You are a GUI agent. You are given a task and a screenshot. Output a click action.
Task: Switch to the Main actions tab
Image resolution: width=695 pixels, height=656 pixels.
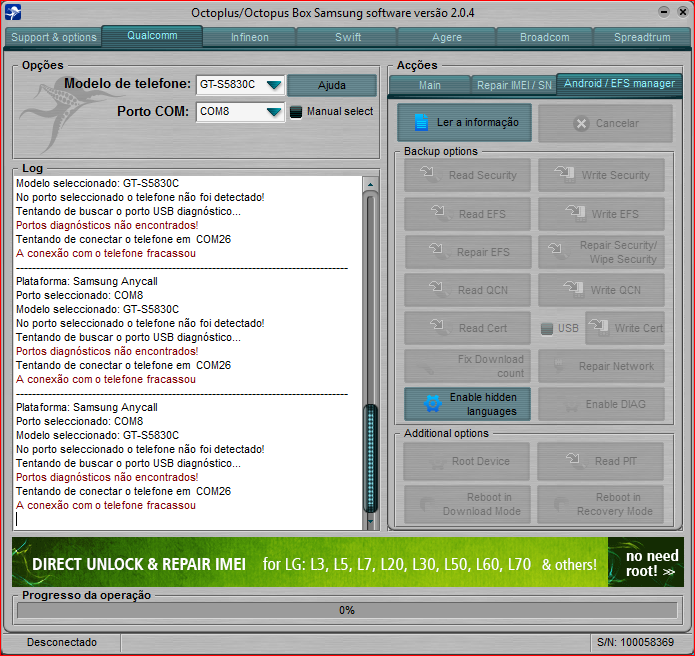click(429, 85)
